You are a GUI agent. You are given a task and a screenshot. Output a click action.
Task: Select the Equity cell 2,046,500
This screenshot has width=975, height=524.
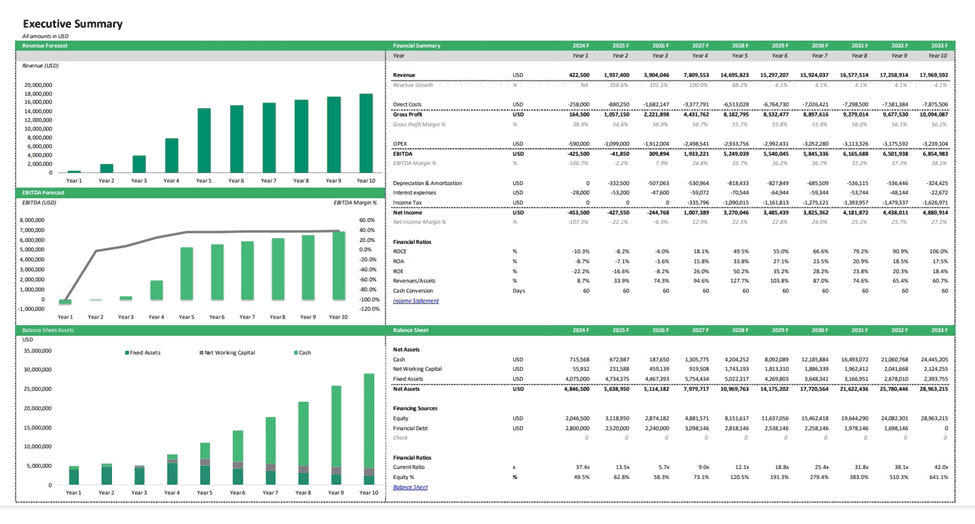pyautogui.click(x=578, y=418)
